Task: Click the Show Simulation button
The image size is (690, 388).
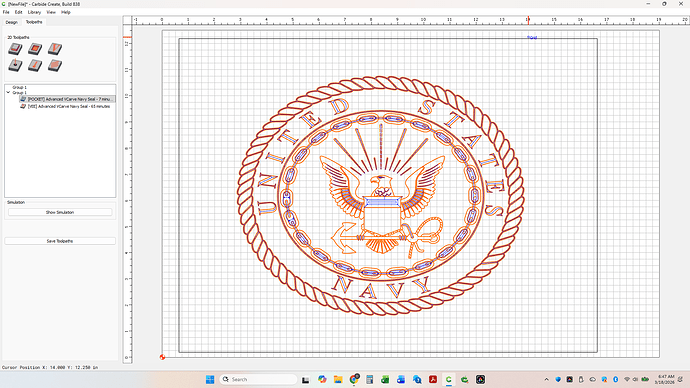Action: coord(60,212)
